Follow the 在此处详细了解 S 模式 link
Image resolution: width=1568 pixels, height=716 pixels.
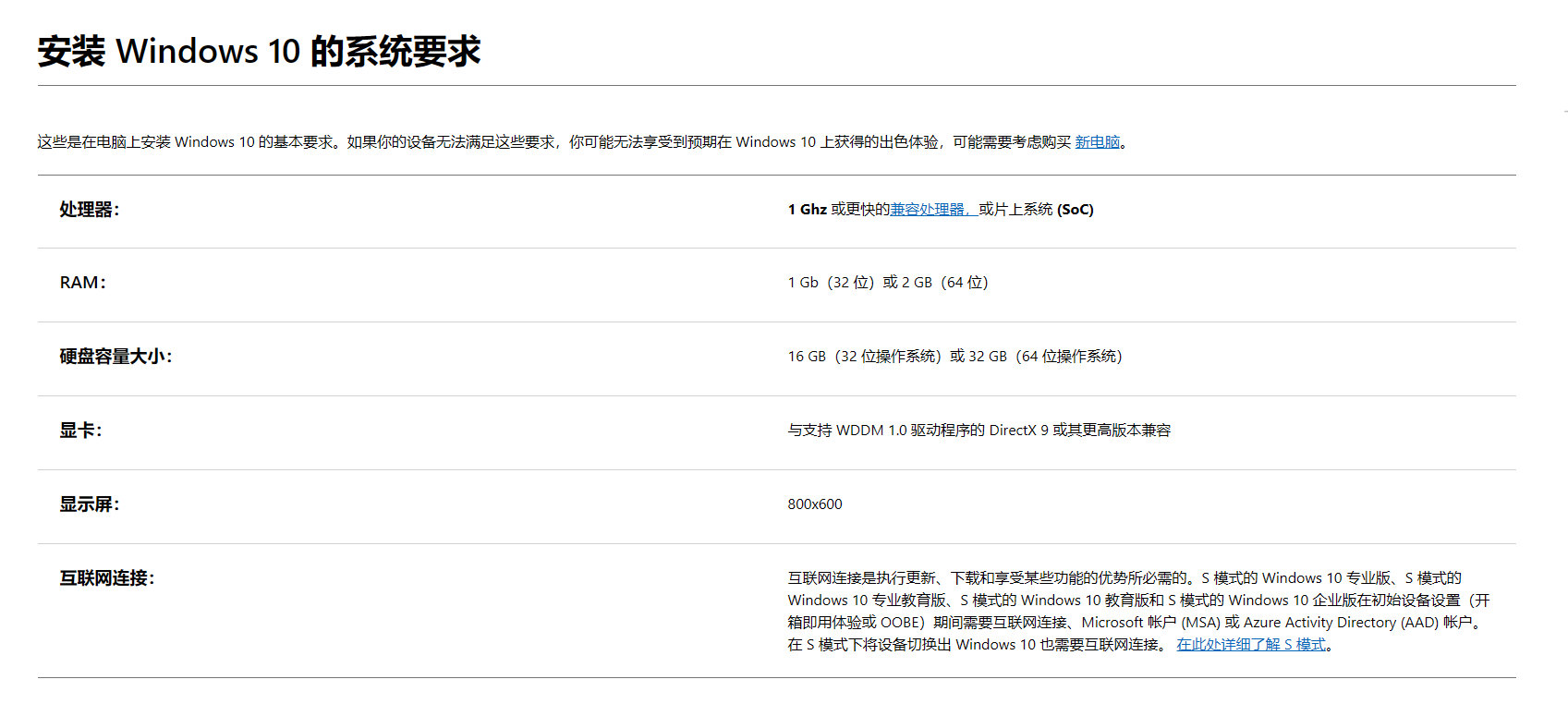[1251, 645]
